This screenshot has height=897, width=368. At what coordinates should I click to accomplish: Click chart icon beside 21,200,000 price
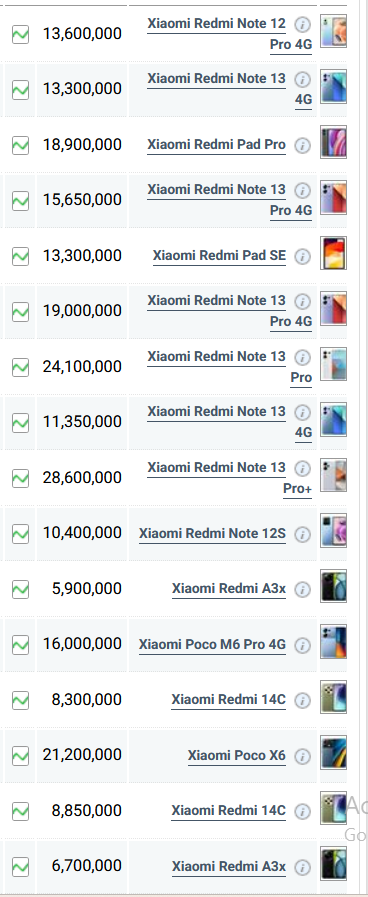coord(21,756)
